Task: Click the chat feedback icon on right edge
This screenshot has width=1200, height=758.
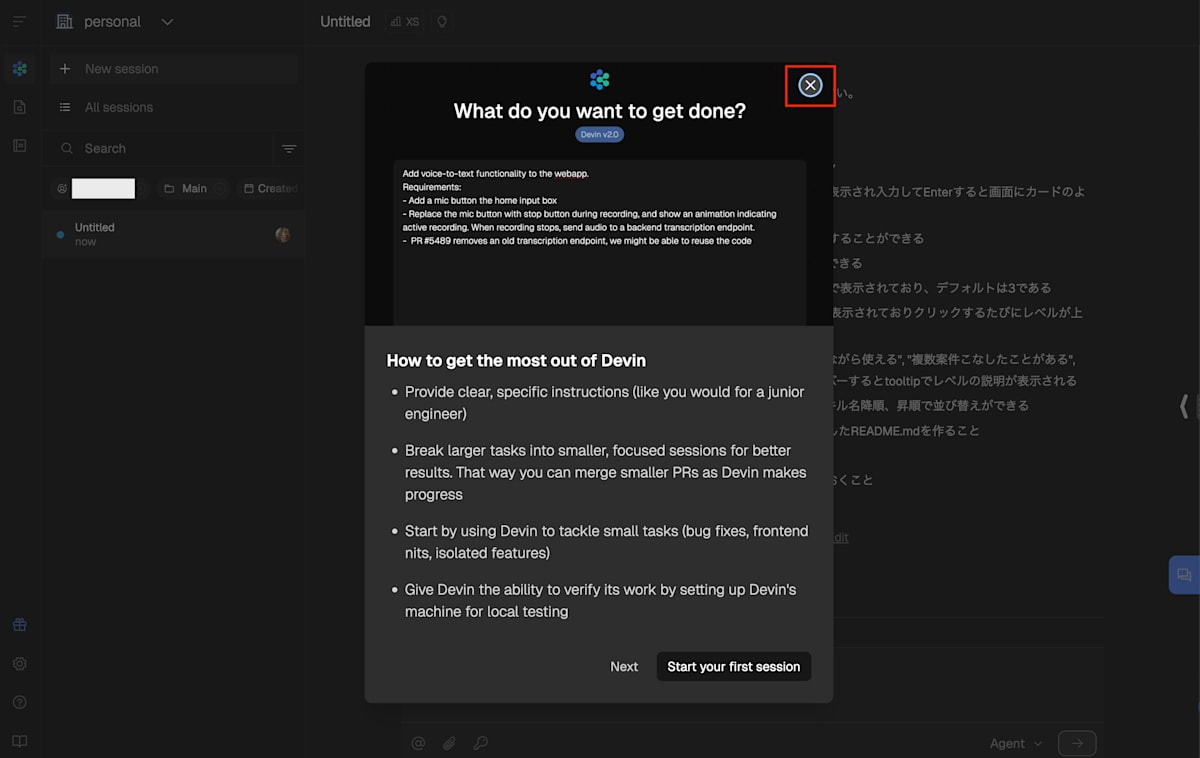Action: pos(1184,575)
